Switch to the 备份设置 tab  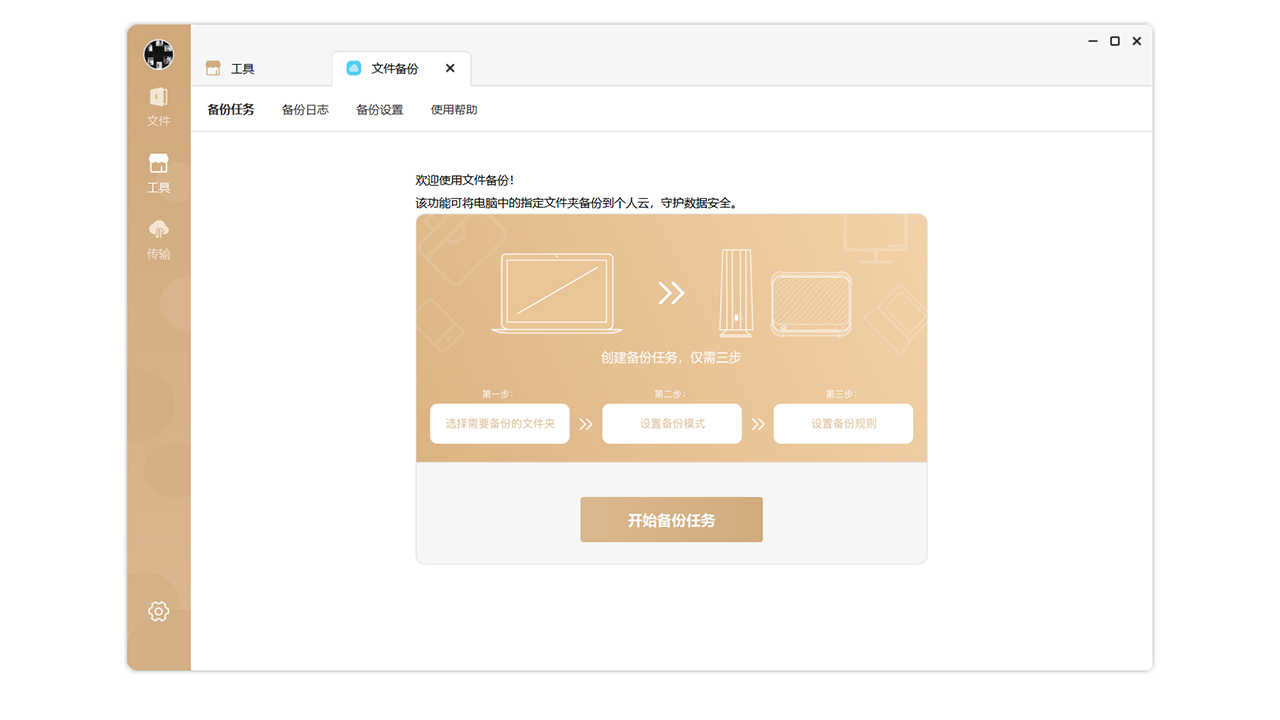[378, 110]
